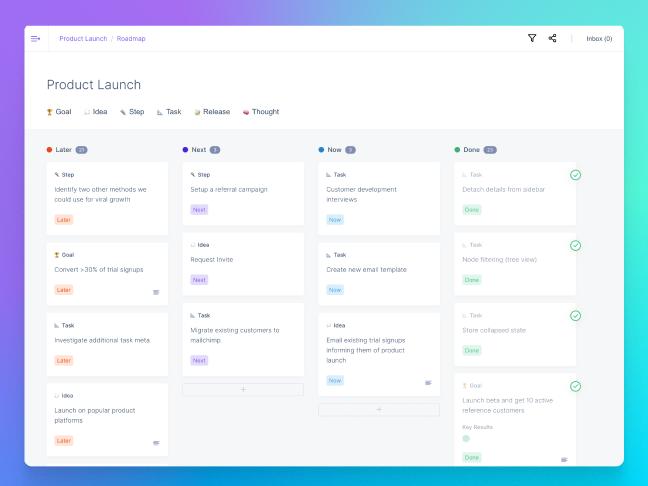Select the Thought type filter
Image resolution: width=648 pixels, height=486 pixels.
tap(261, 112)
